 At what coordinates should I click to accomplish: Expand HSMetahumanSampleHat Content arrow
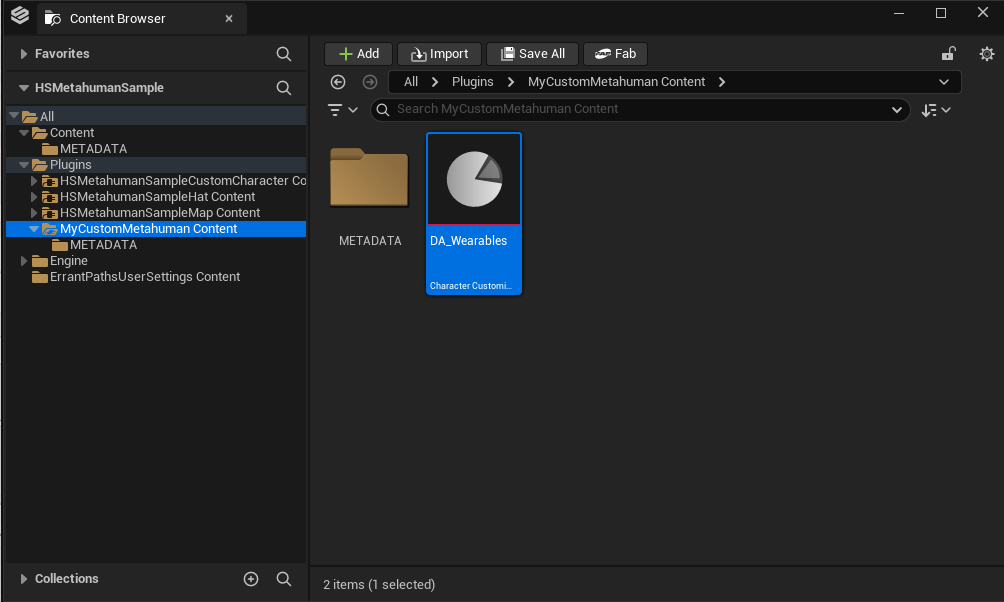(34, 197)
